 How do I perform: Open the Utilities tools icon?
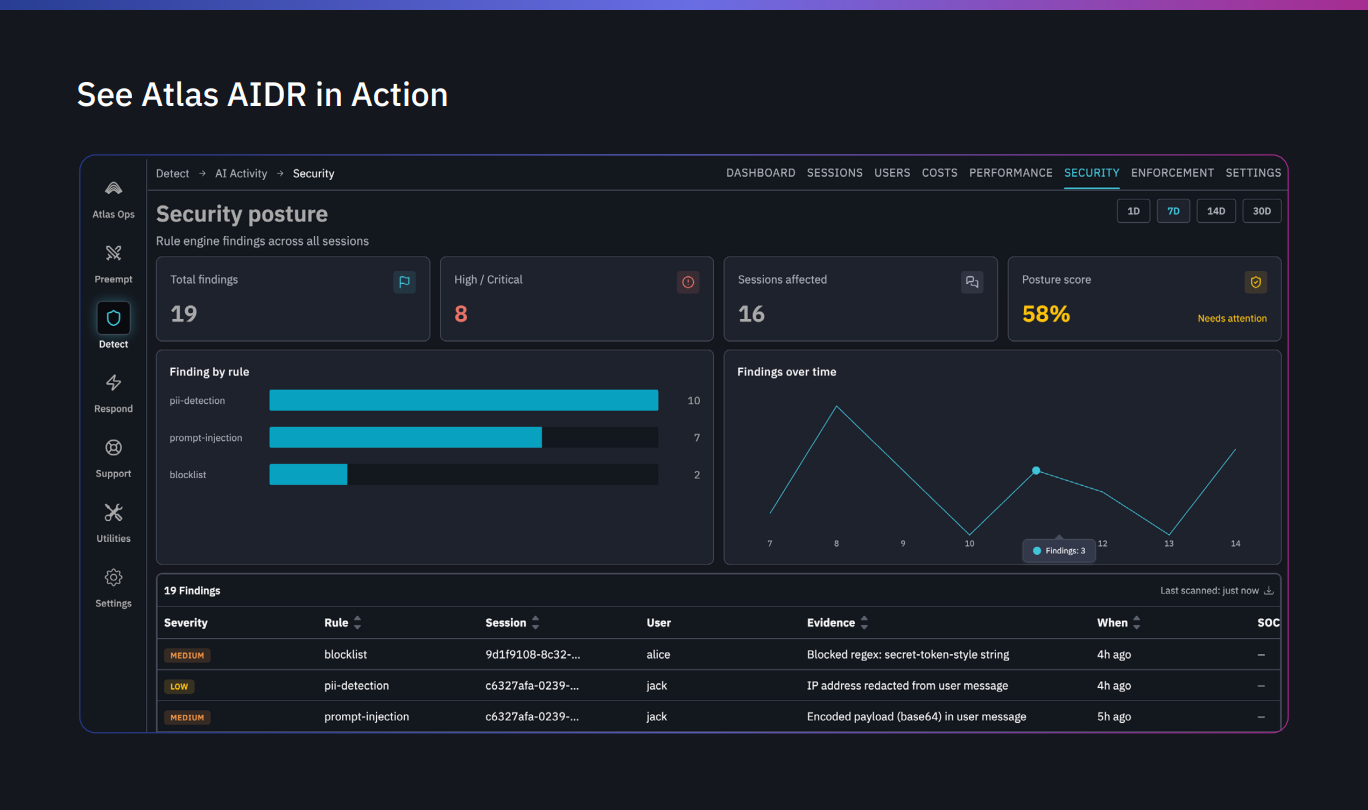[113, 513]
